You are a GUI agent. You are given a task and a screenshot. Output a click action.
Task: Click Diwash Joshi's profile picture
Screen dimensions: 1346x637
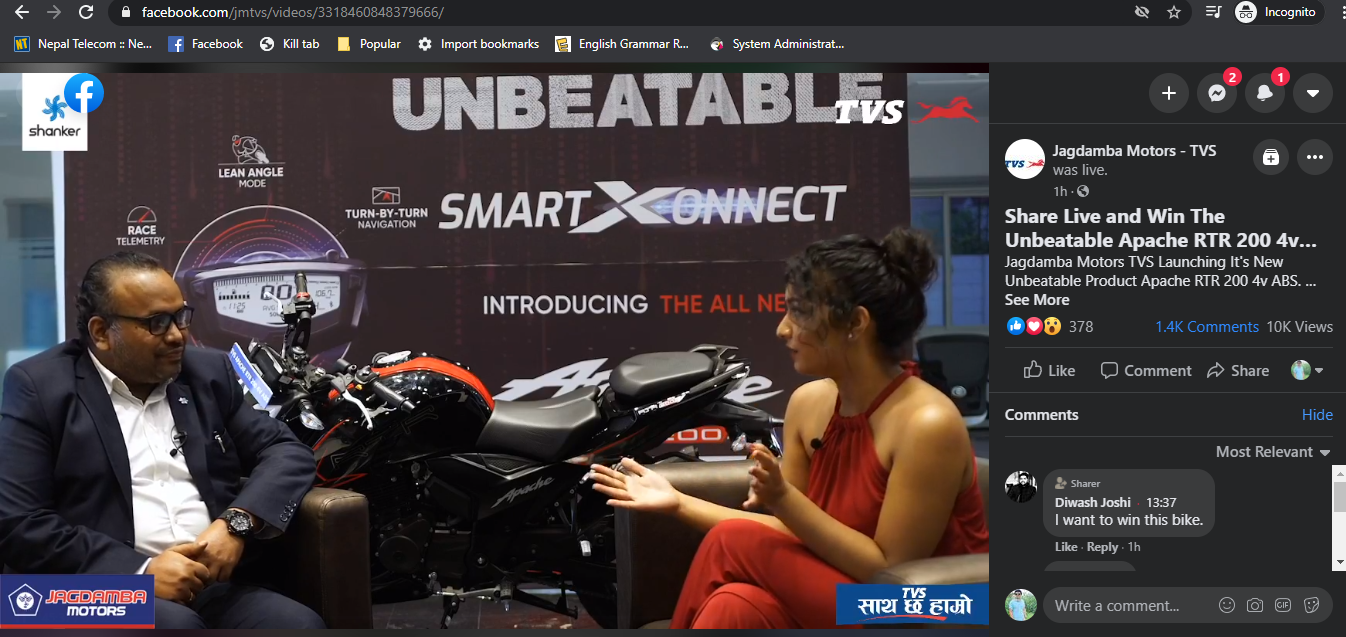1021,487
